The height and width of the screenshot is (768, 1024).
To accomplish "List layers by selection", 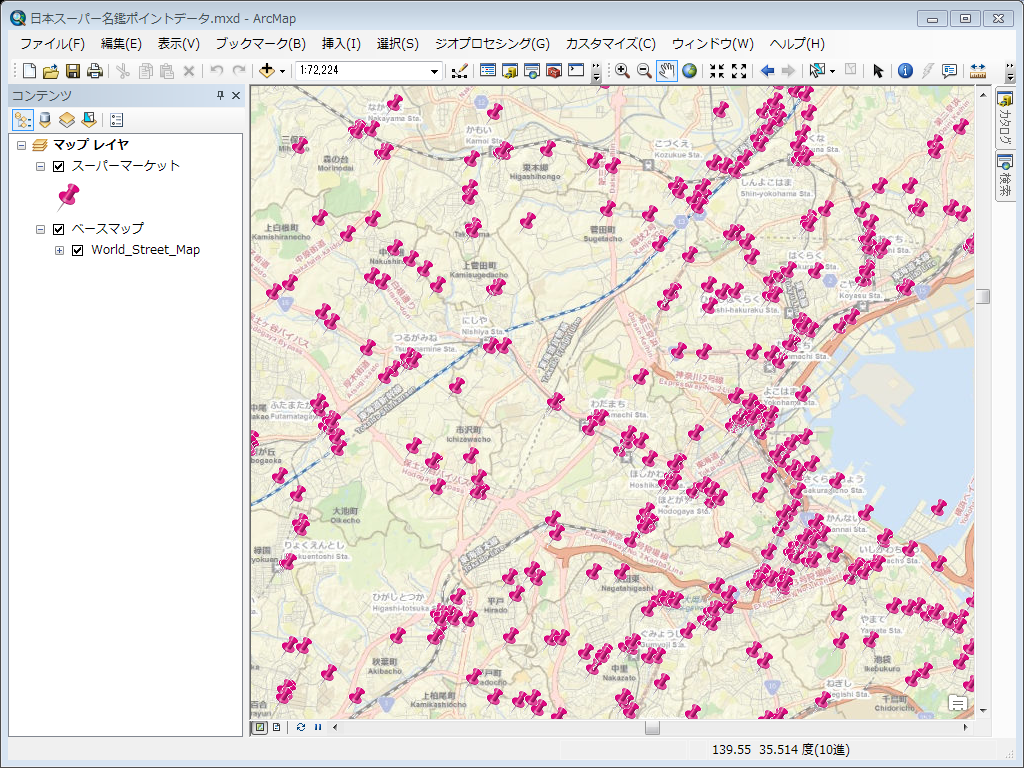I will (89, 120).
